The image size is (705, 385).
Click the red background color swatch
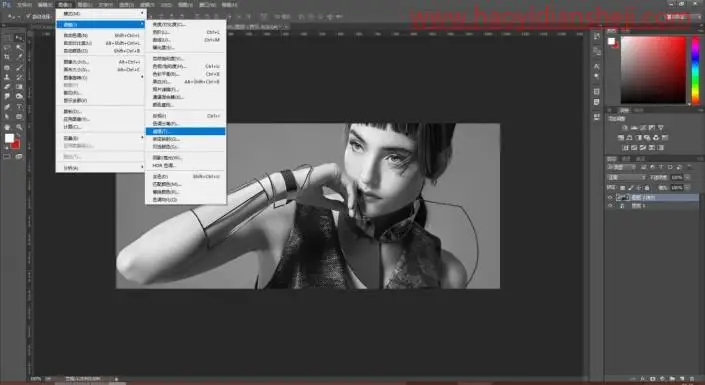point(16,145)
